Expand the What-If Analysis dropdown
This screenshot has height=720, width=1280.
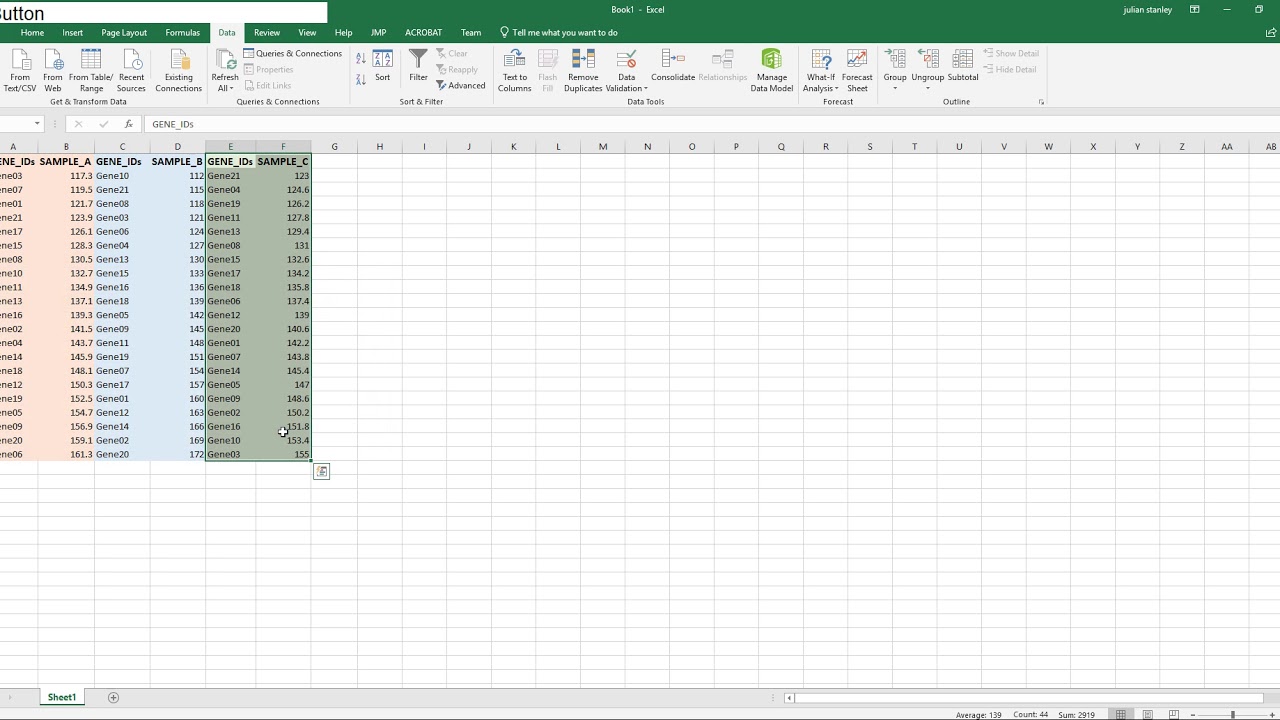tap(821, 88)
